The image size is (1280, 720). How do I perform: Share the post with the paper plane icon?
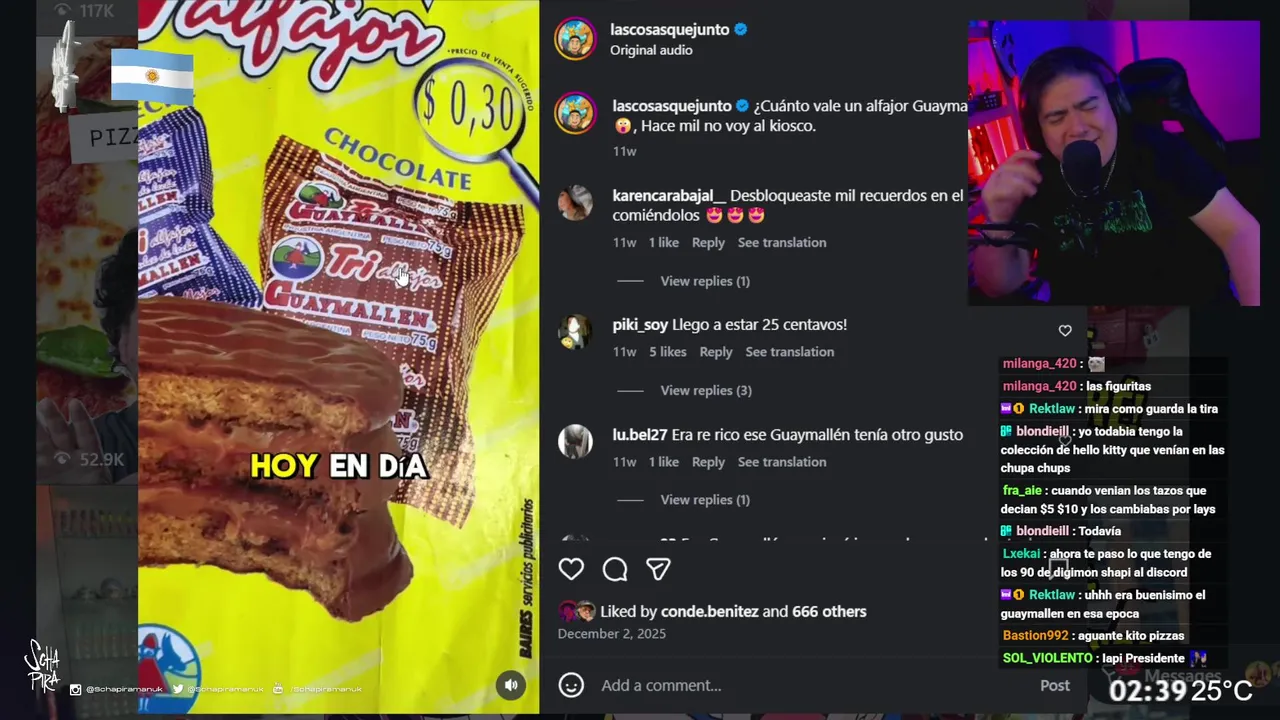pyautogui.click(x=658, y=569)
